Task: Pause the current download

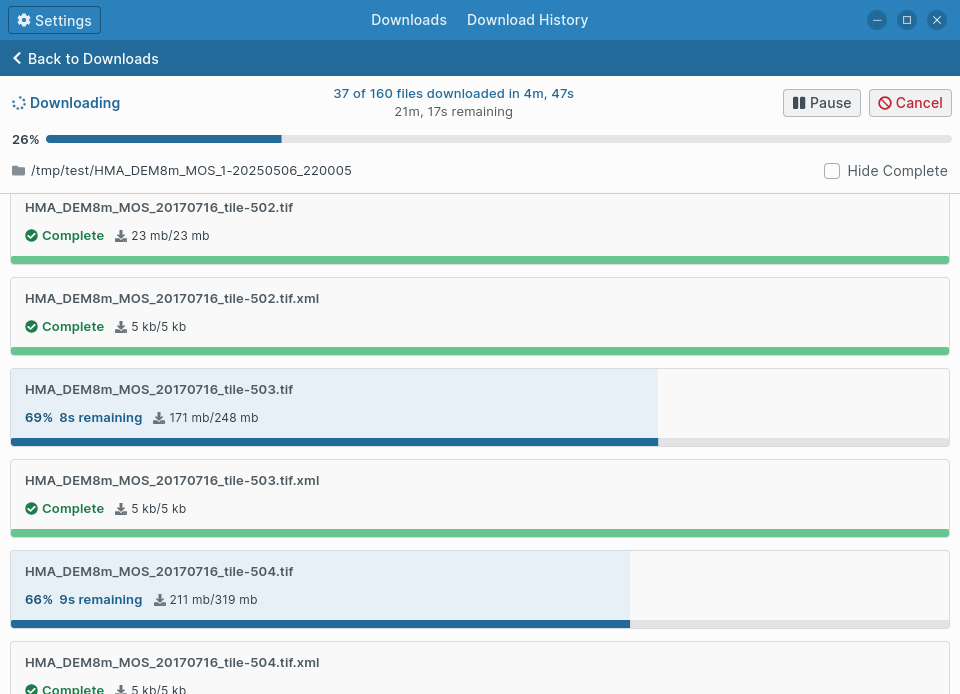Action: coord(821,103)
